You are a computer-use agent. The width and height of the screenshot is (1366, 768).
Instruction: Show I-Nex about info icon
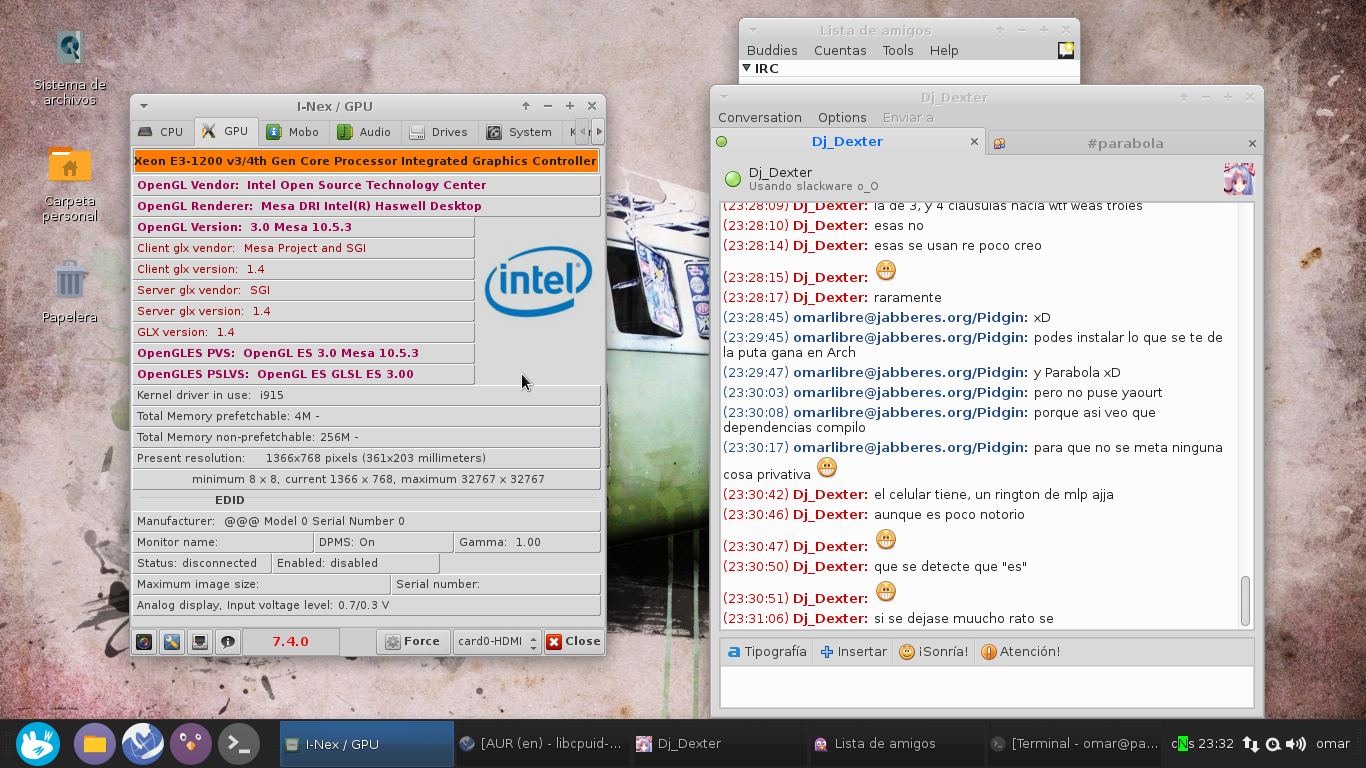point(228,642)
